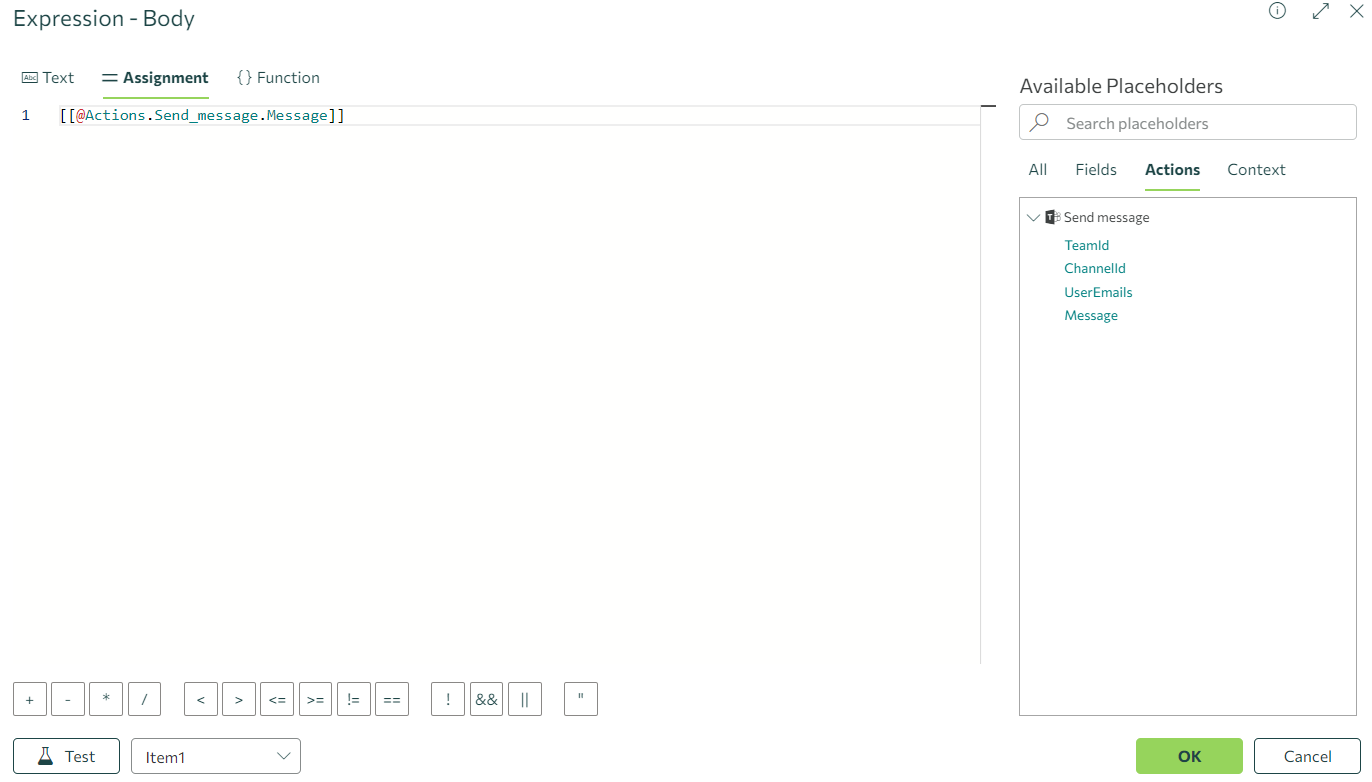Click the Teams icon next to Send message
The height and width of the screenshot is (782, 1372).
click(x=1052, y=217)
